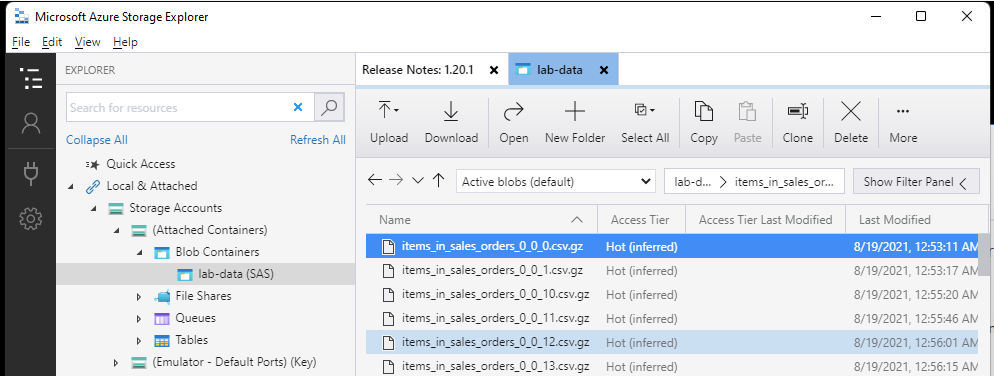Screen dimensions: 994x376
Task: Expand the File Shares node
Action: (x=139, y=297)
